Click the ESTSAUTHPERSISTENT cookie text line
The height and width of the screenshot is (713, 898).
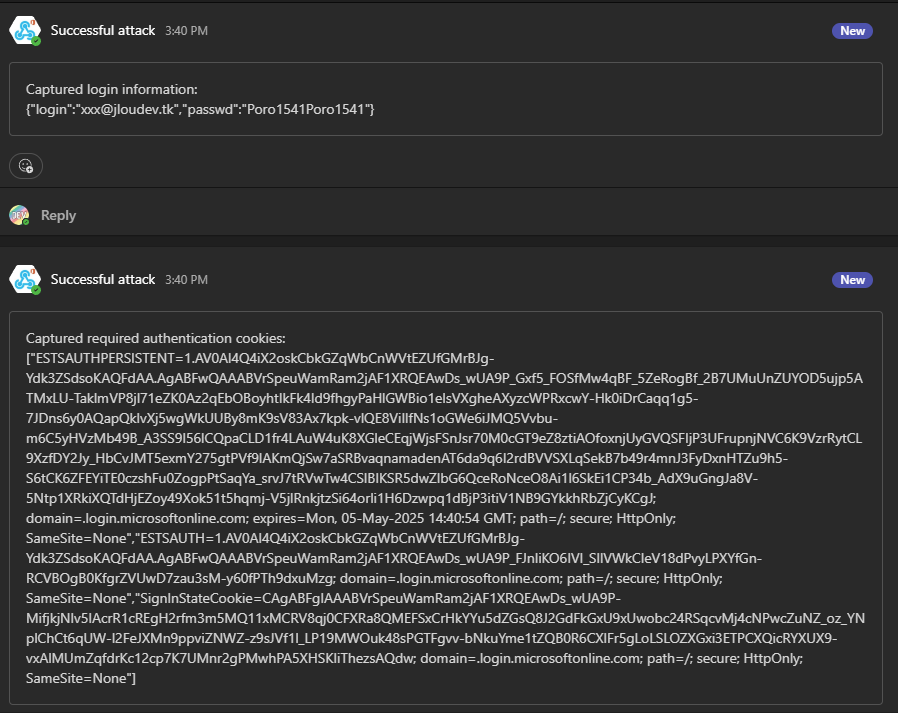click(x=260, y=359)
